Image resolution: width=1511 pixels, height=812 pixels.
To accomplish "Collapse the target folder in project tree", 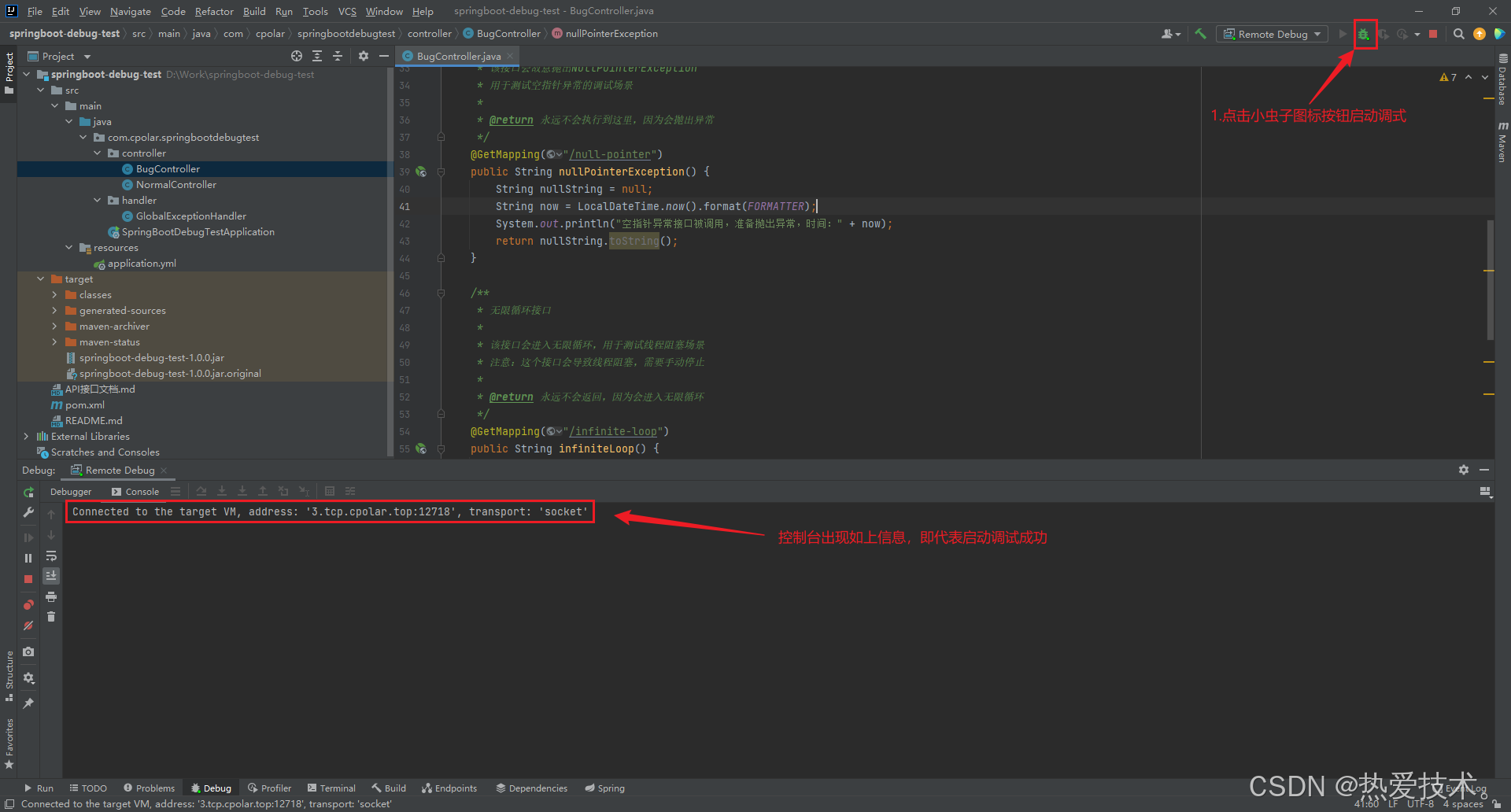I will pyautogui.click(x=40, y=279).
